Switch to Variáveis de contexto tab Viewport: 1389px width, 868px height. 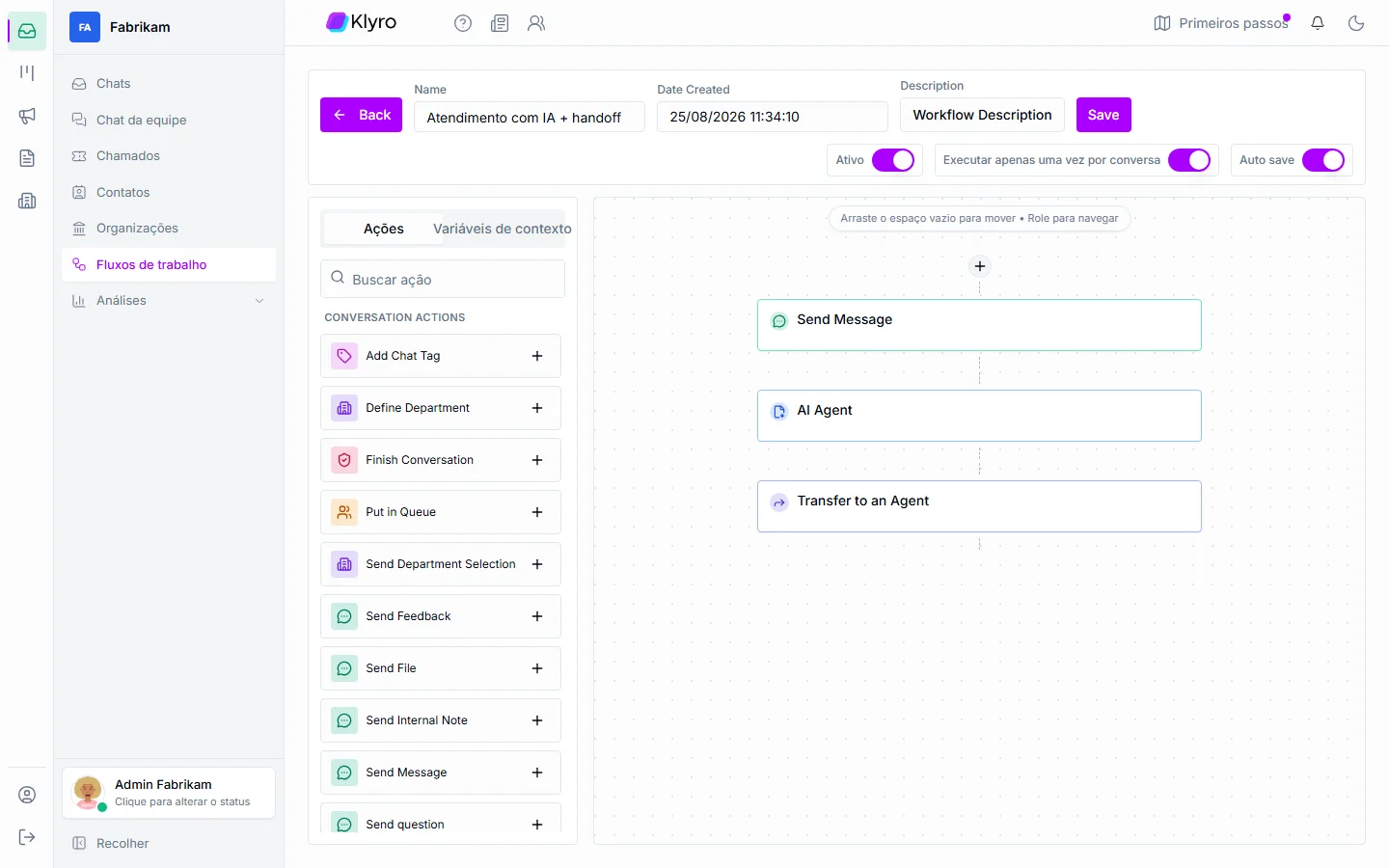pyautogui.click(x=503, y=229)
